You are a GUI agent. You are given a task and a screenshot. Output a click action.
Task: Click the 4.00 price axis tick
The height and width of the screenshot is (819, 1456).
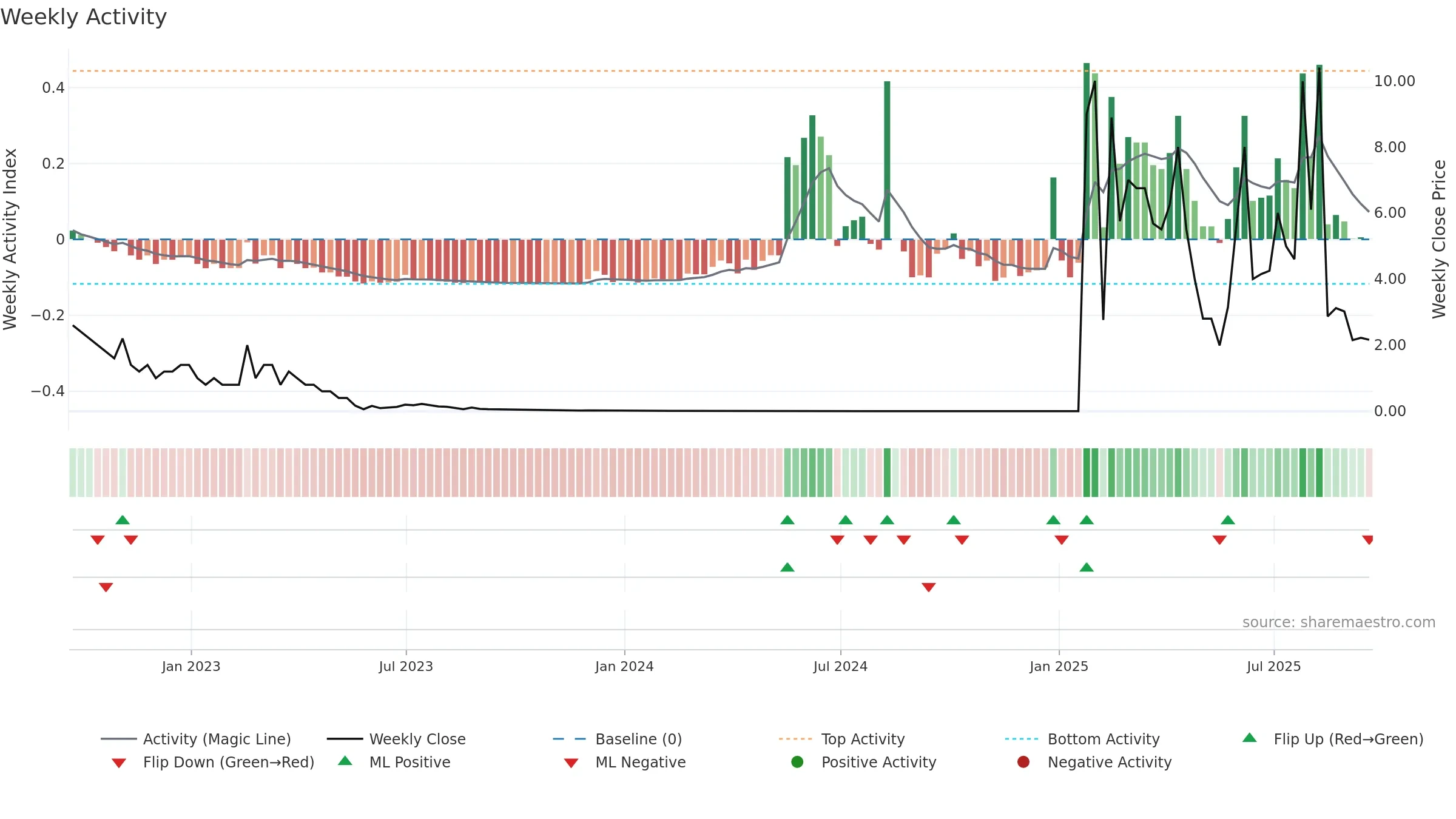click(x=1390, y=279)
